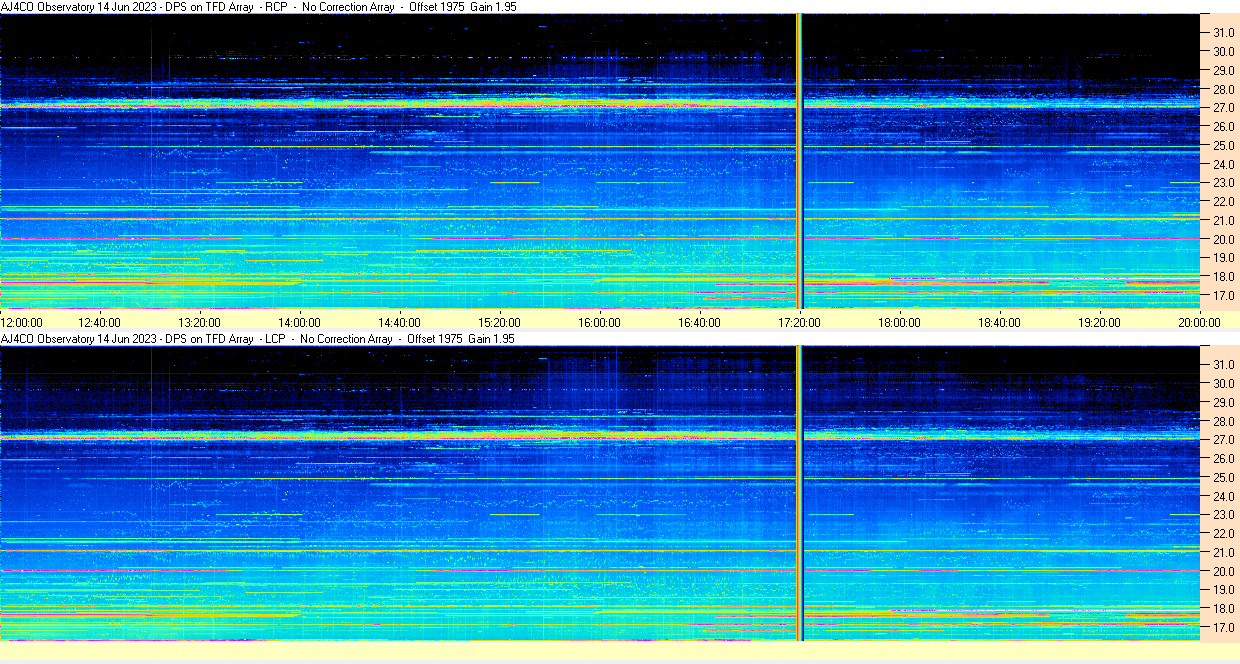Click the 12:40:00 label on the time axis
This screenshot has height=664, width=1240.
pos(99,322)
